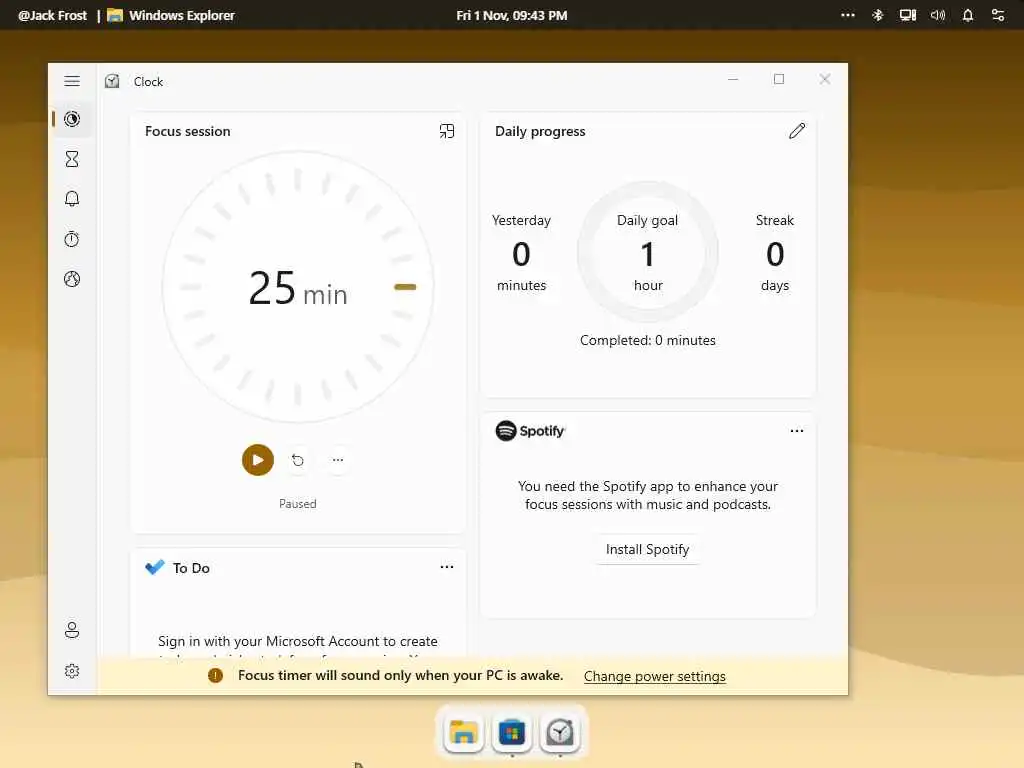
Task: Open Spotify card more options
Action: pyautogui.click(x=797, y=431)
